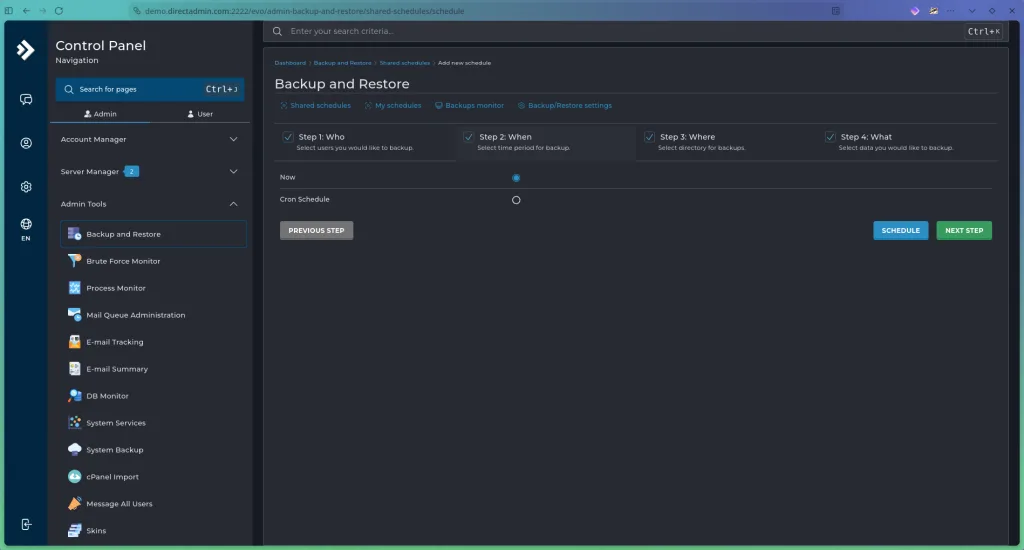Viewport: 1024px width, 550px height.
Task: Click the browser back arrow
Action: [x=26, y=10]
